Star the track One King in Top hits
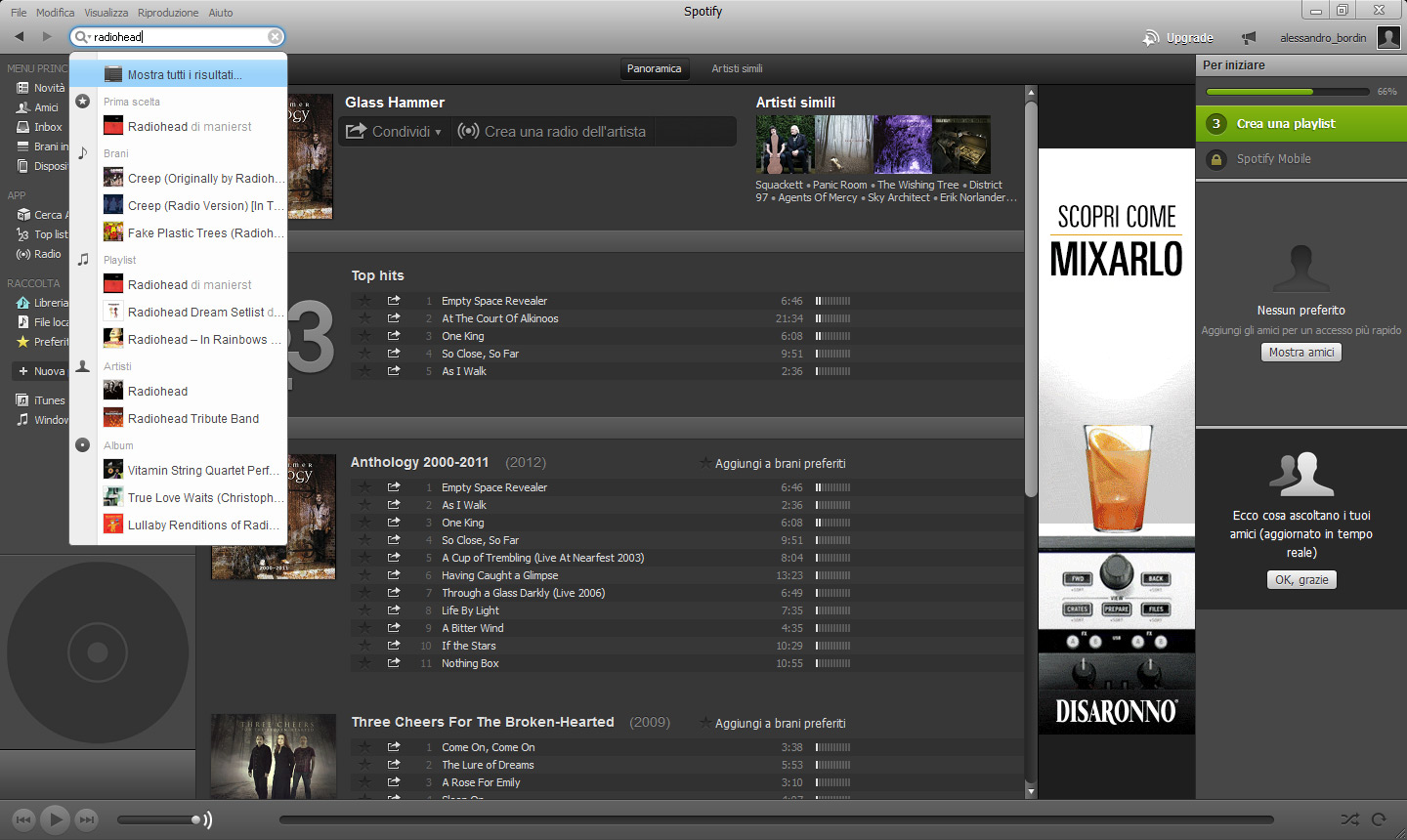 pos(364,336)
